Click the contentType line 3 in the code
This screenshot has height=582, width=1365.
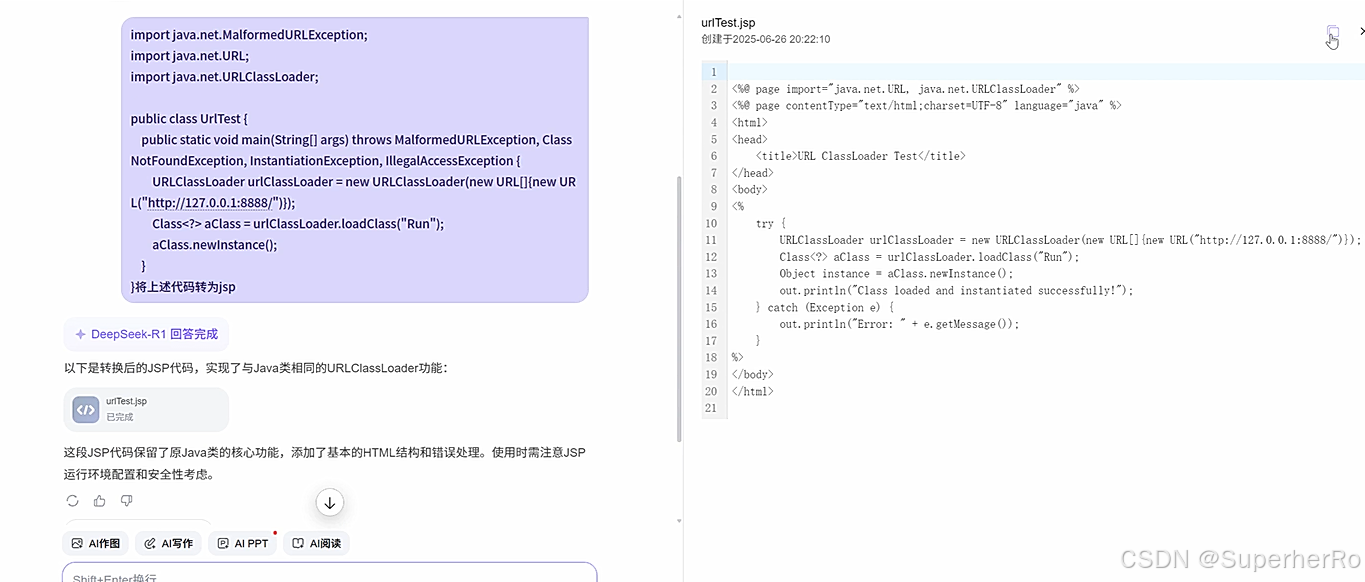(x=927, y=106)
